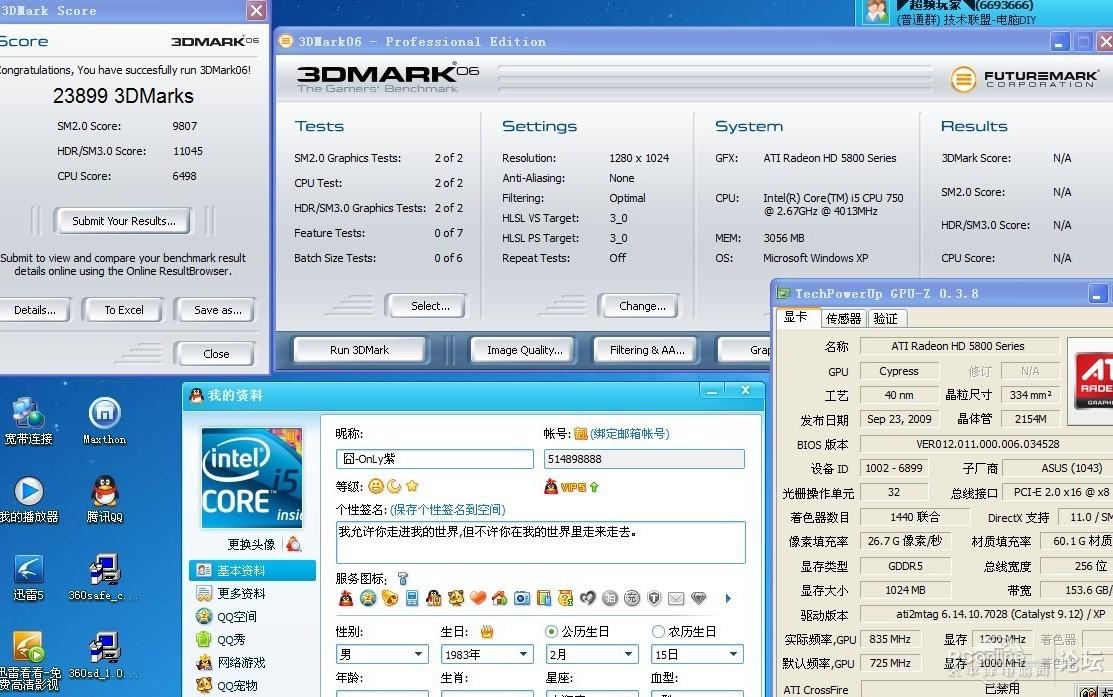Click the Intel Core i5 avatar image

pos(252,478)
